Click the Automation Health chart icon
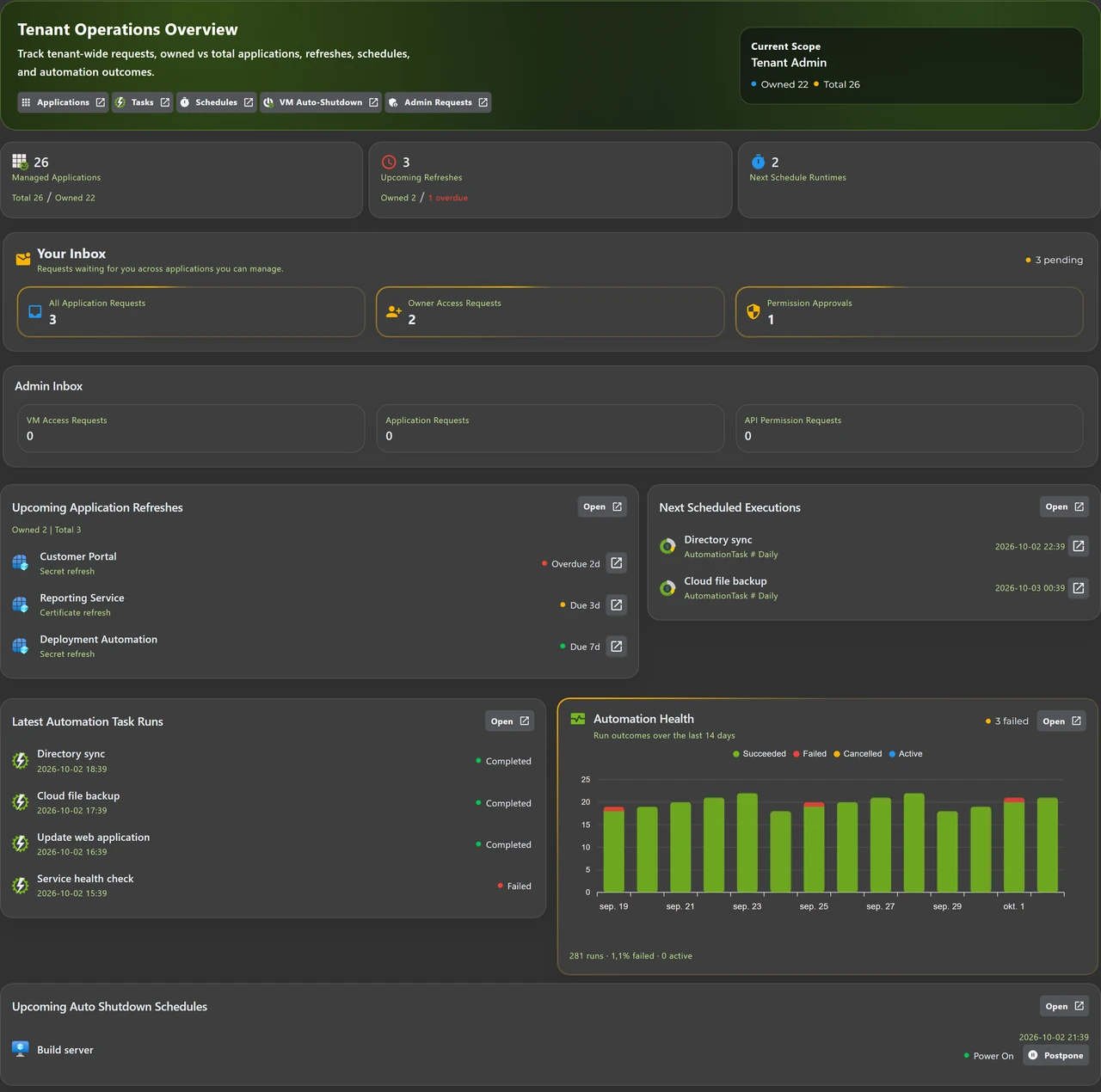Viewport: 1101px width, 1092px height. 578,719
